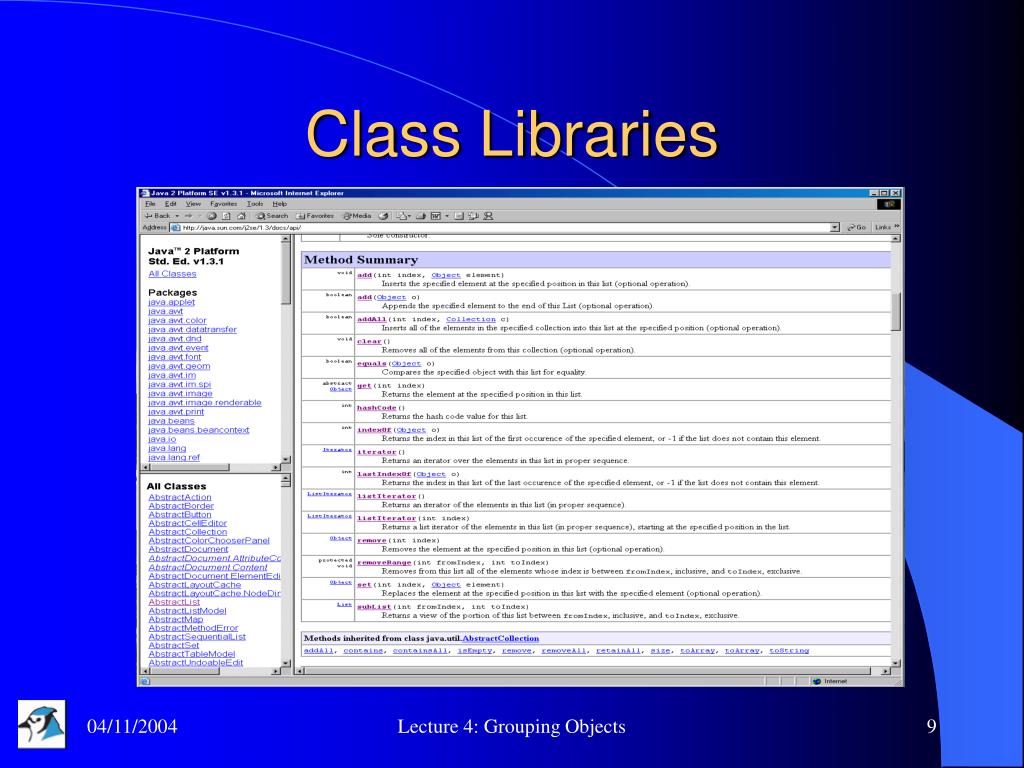The height and width of the screenshot is (768, 1024).
Task: Click the Internet zone indicator in status bar
Action: click(829, 681)
